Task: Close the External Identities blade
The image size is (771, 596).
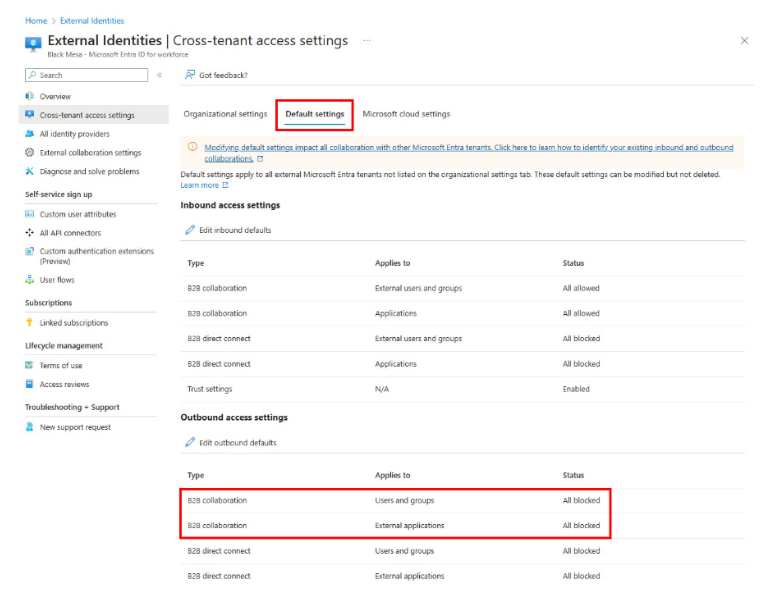Action: point(744,40)
